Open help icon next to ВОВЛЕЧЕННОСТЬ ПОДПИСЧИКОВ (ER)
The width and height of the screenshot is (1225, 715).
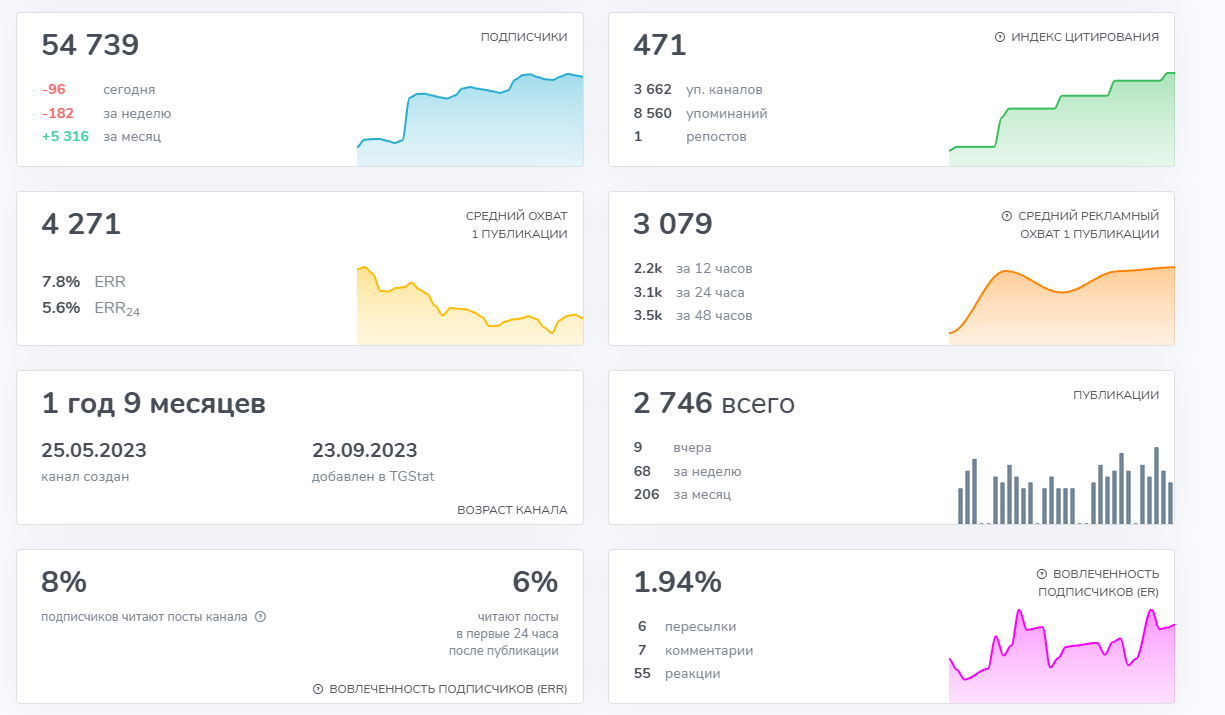pyautogui.click(x=1041, y=574)
